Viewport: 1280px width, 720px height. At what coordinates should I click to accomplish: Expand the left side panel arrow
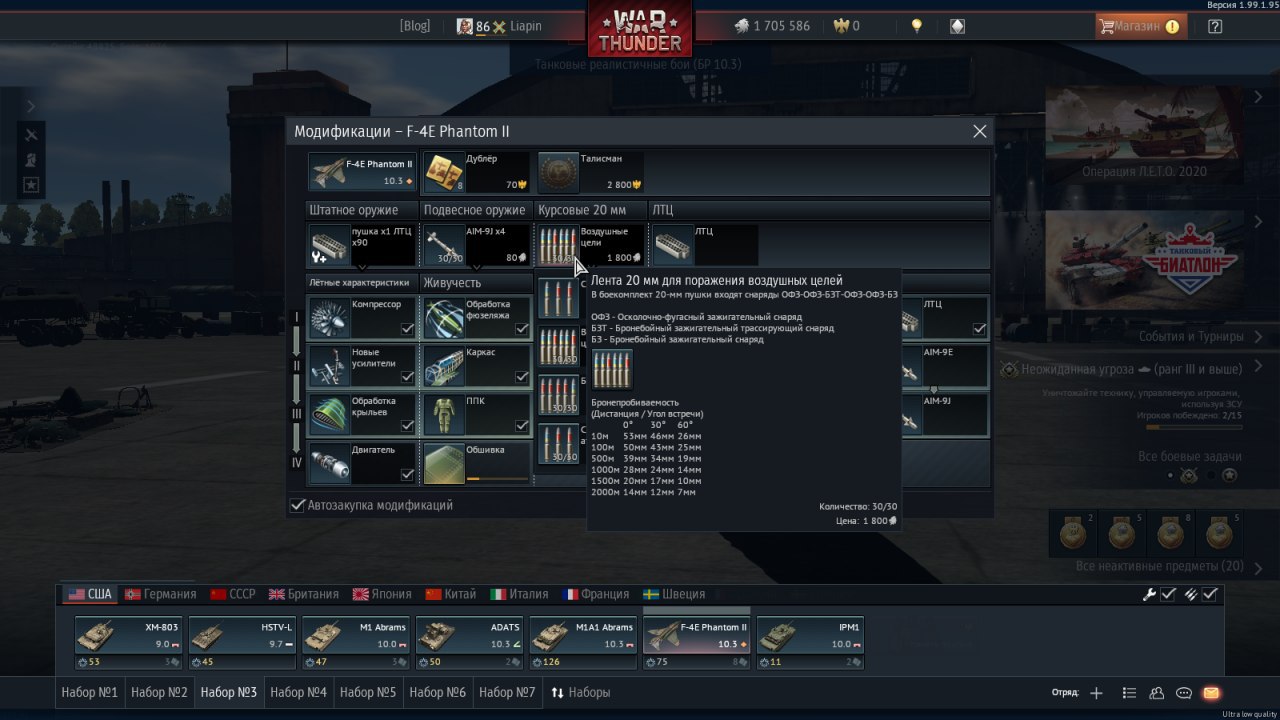30,106
